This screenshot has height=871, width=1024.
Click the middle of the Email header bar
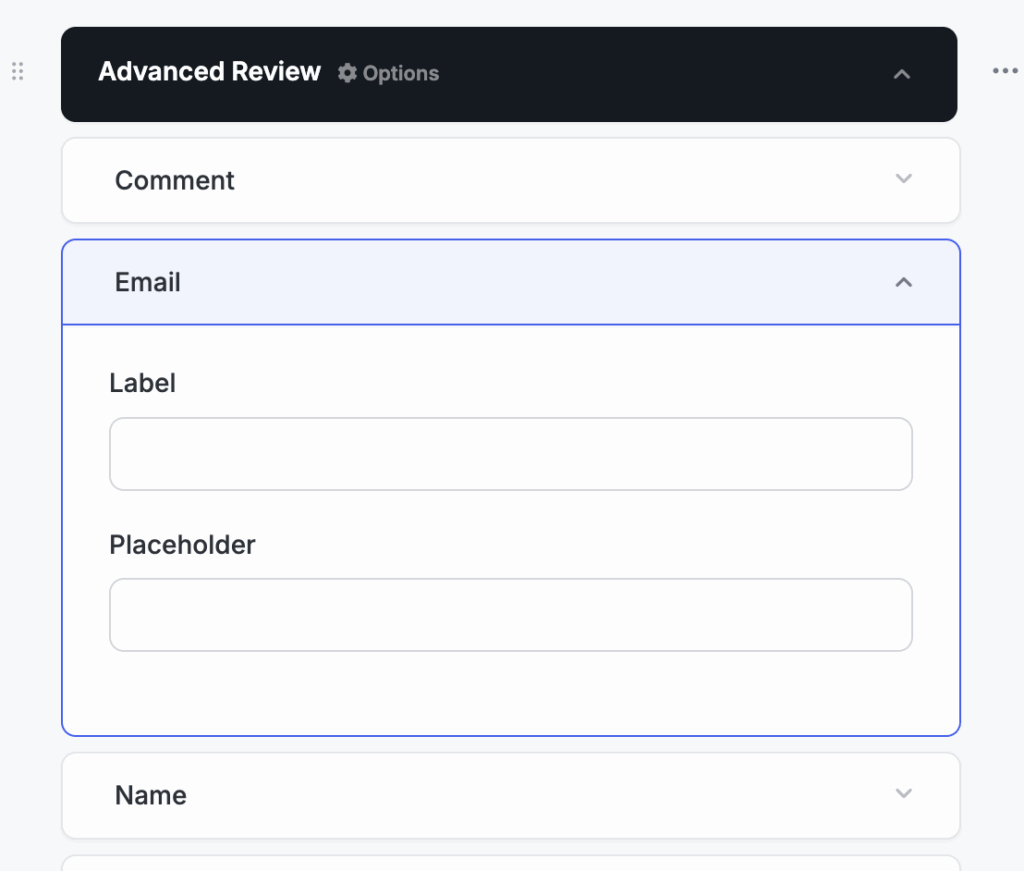coord(510,283)
